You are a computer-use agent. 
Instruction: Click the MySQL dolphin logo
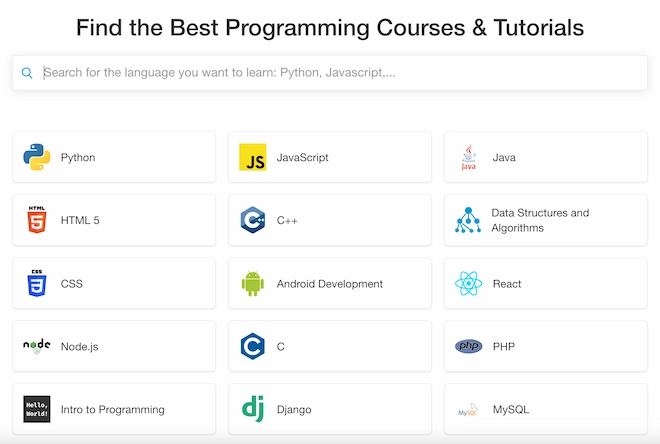pos(468,409)
